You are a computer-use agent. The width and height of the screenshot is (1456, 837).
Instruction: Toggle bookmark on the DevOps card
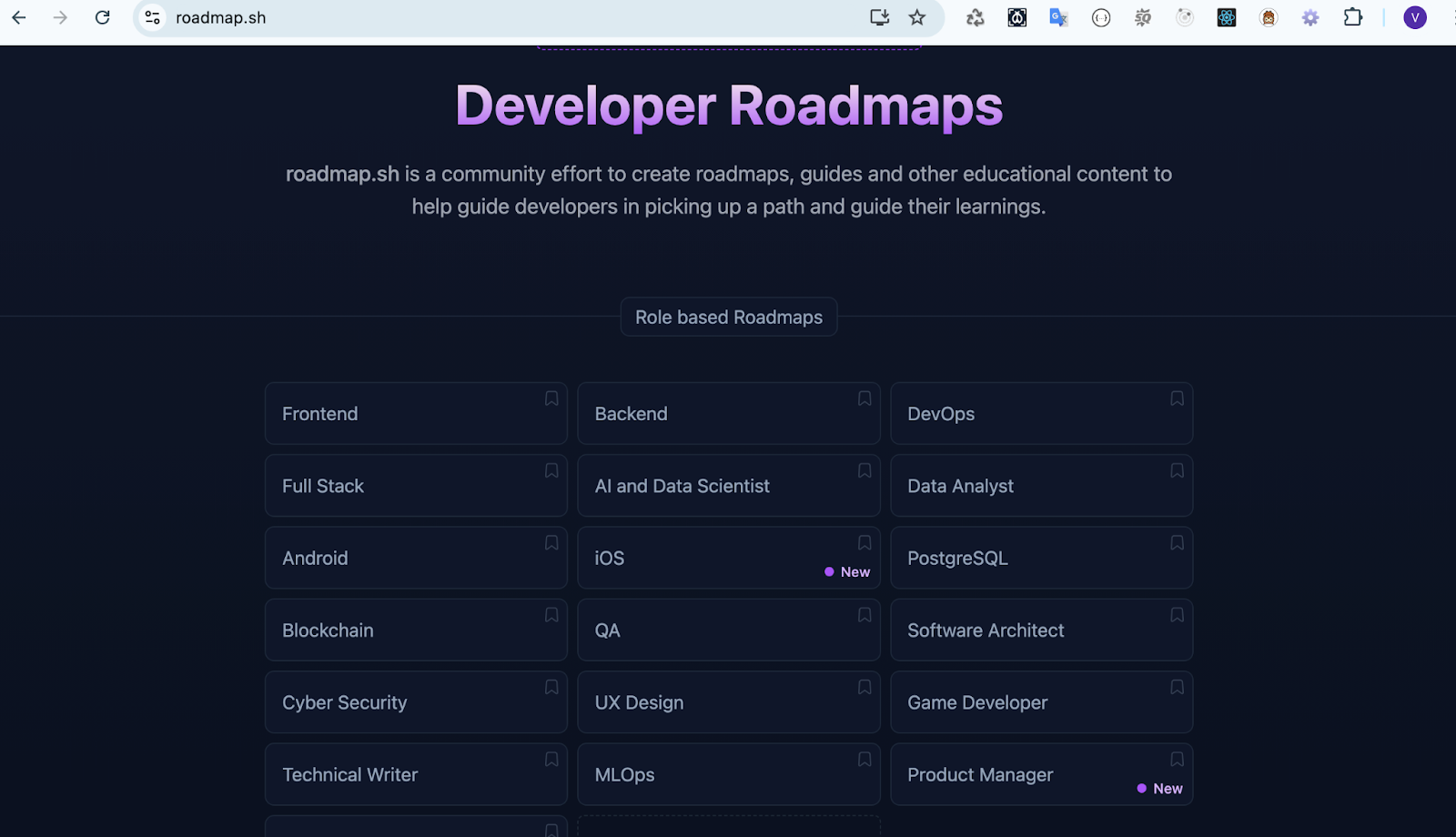tap(1177, 398)
